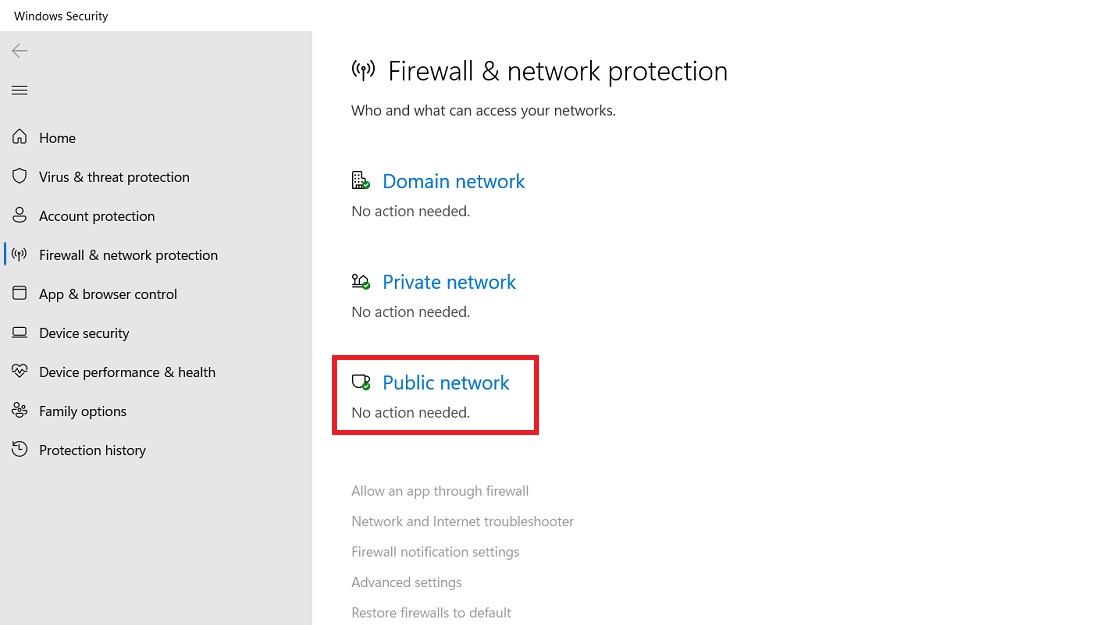
Task: Click the hamburger navigation menu icon
Action: coord(19,89)
